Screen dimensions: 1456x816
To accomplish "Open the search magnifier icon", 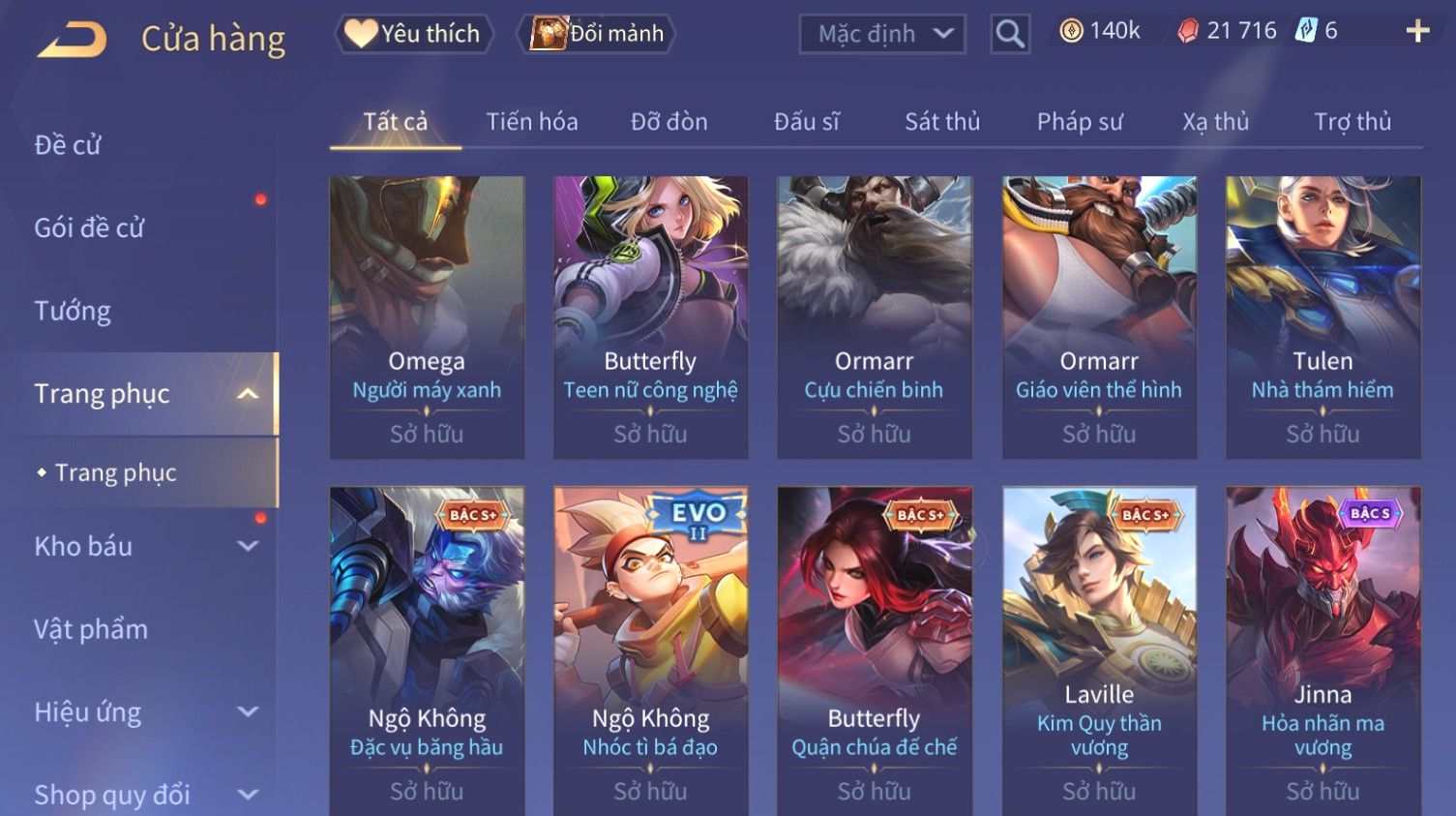I will [x=1010, y=34].
